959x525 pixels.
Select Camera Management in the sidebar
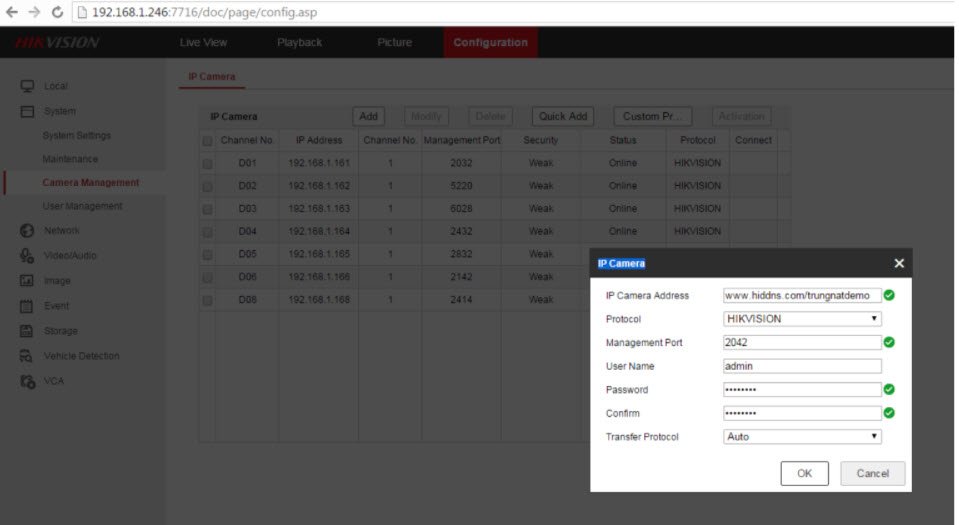pyautogui.click(x=90, y=183)
